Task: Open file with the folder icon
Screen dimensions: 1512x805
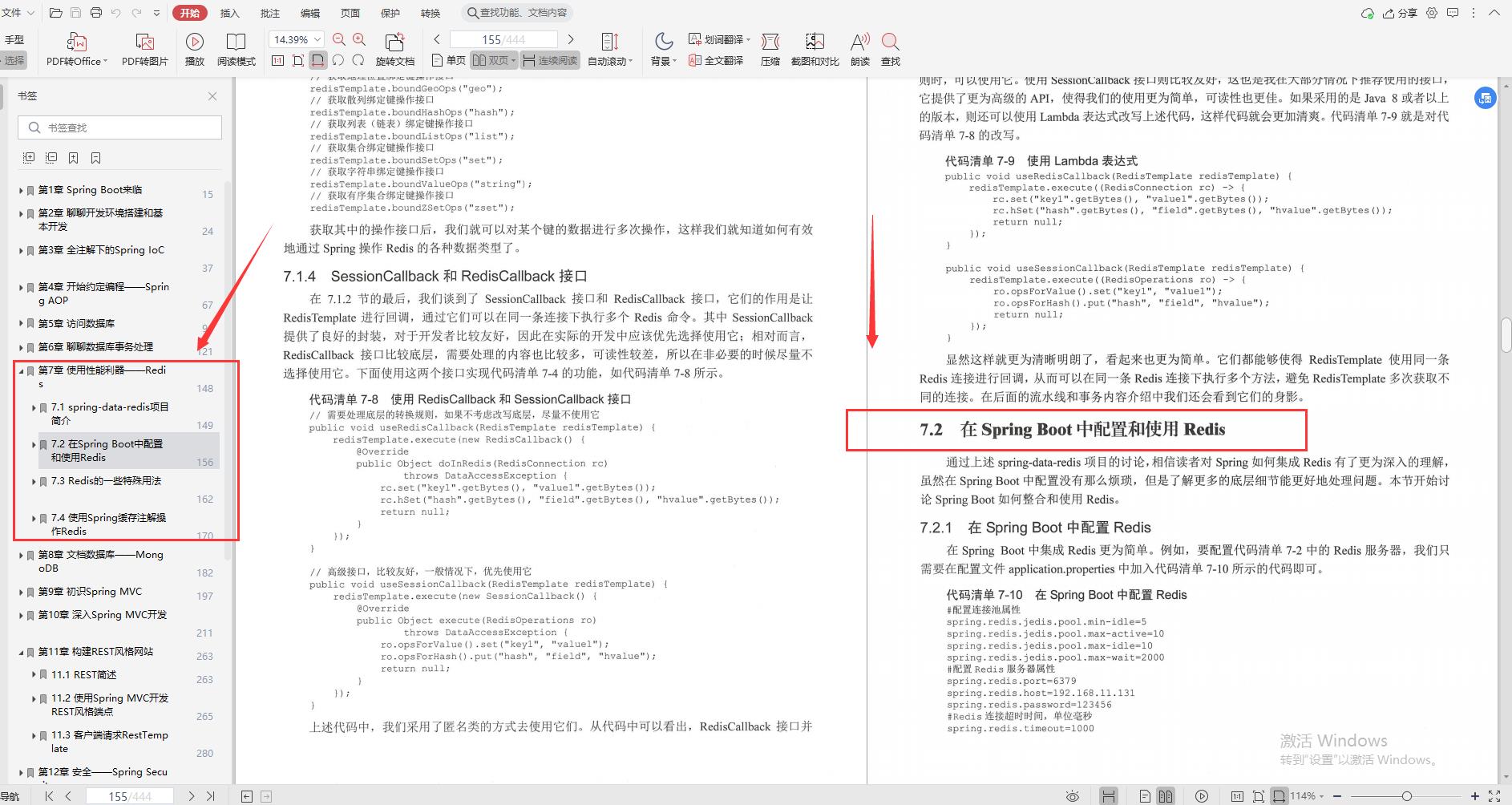Action: [55, 13]
